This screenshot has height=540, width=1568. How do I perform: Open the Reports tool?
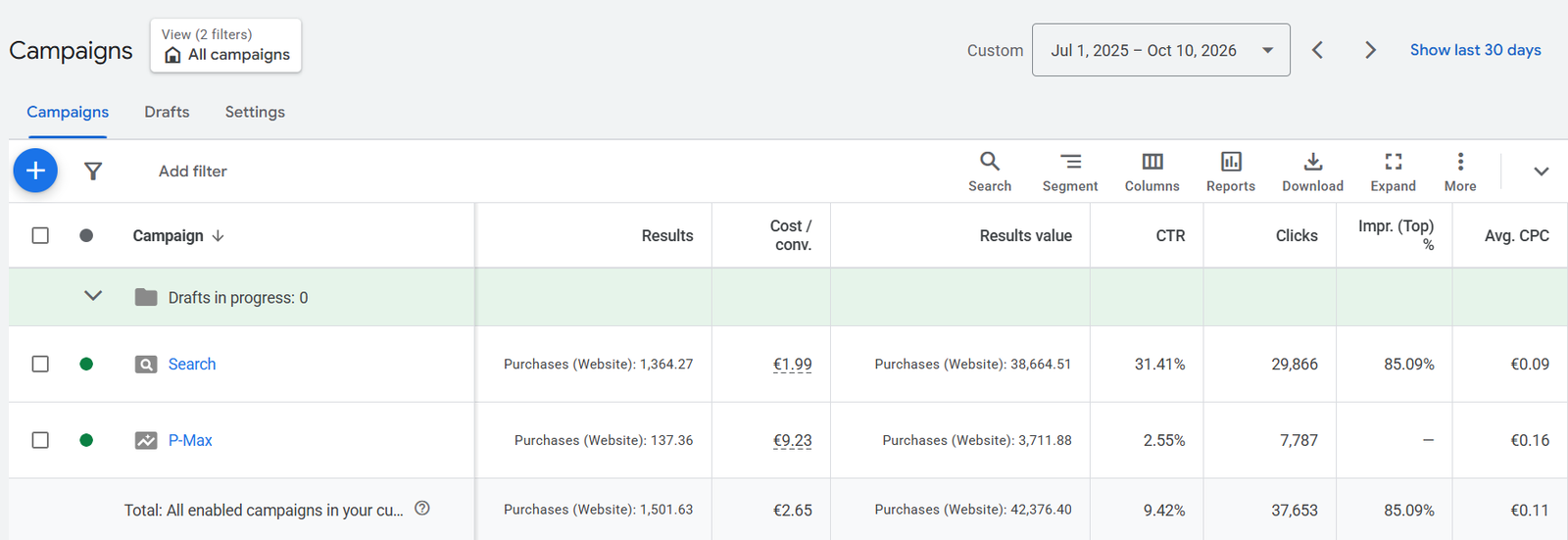point(1231,172)
